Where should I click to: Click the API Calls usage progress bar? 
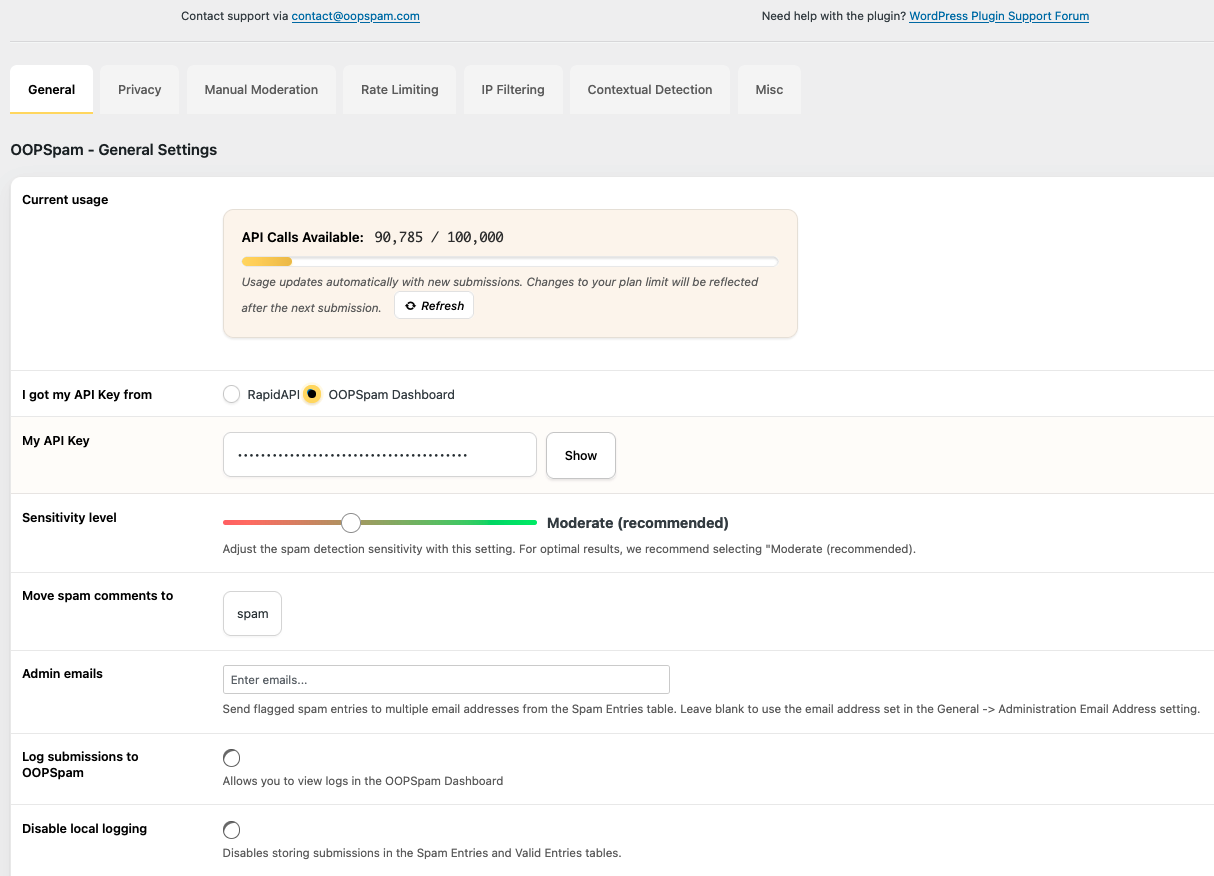509,262
